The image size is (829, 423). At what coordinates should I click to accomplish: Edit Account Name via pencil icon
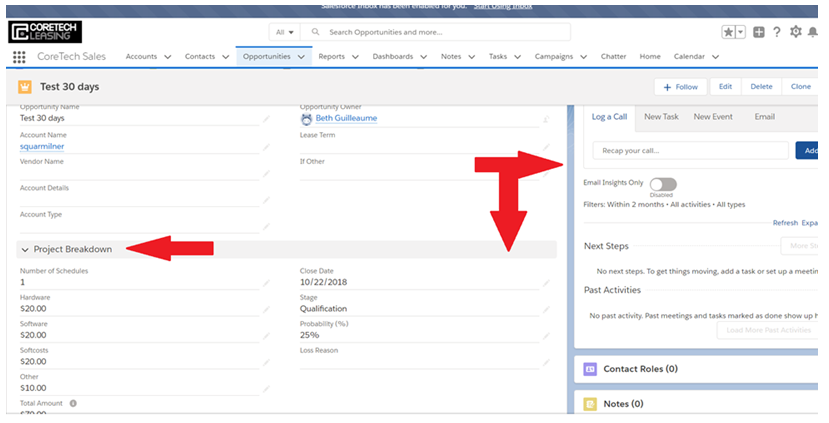coord(266,147)
